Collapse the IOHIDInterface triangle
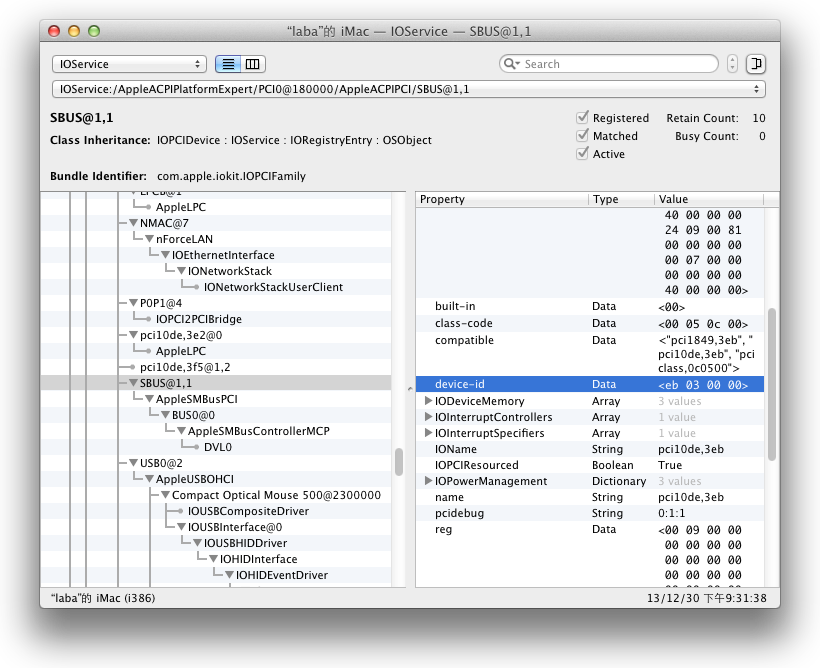 click(213, 559)
